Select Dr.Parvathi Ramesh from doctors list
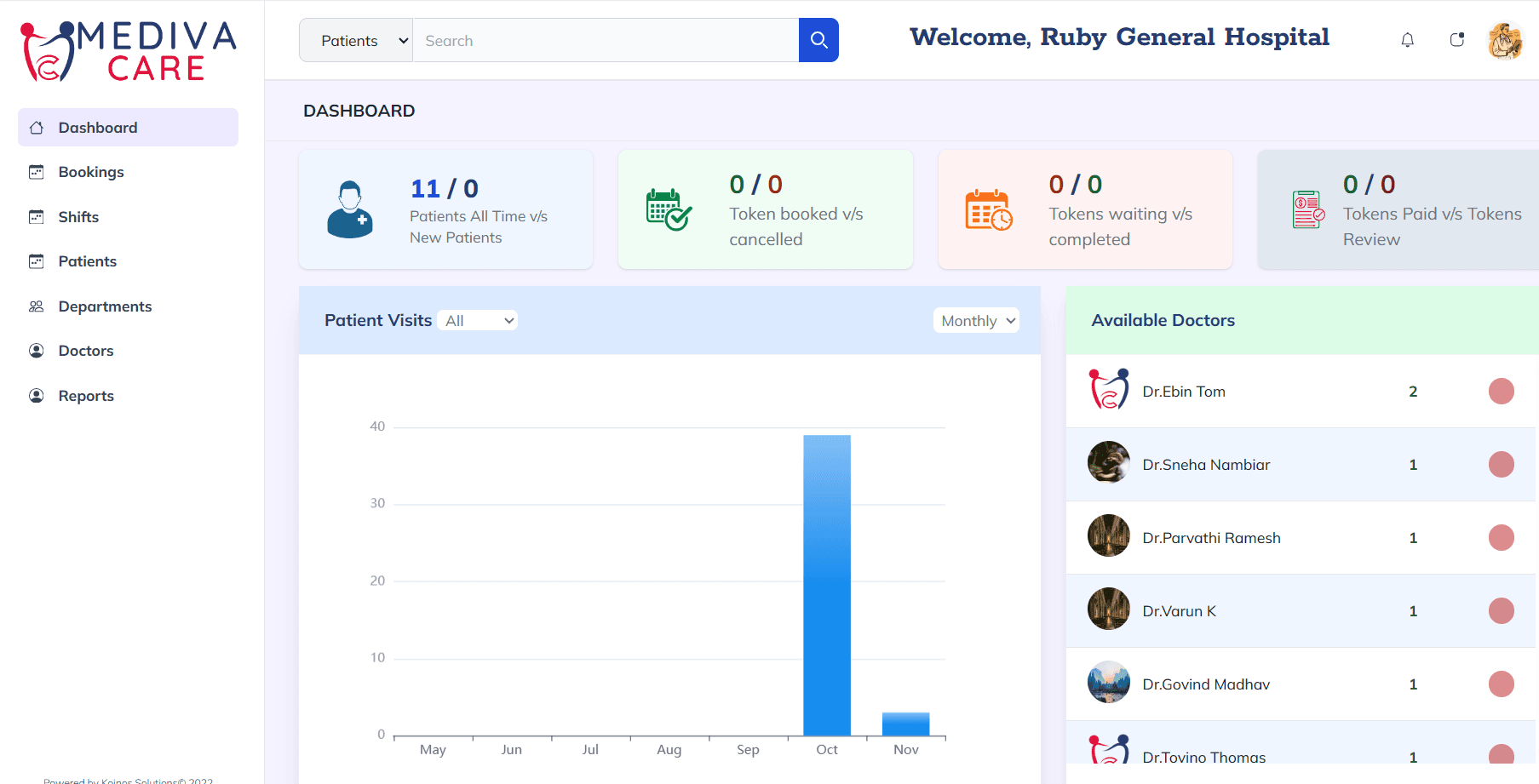 [1211, 538]
